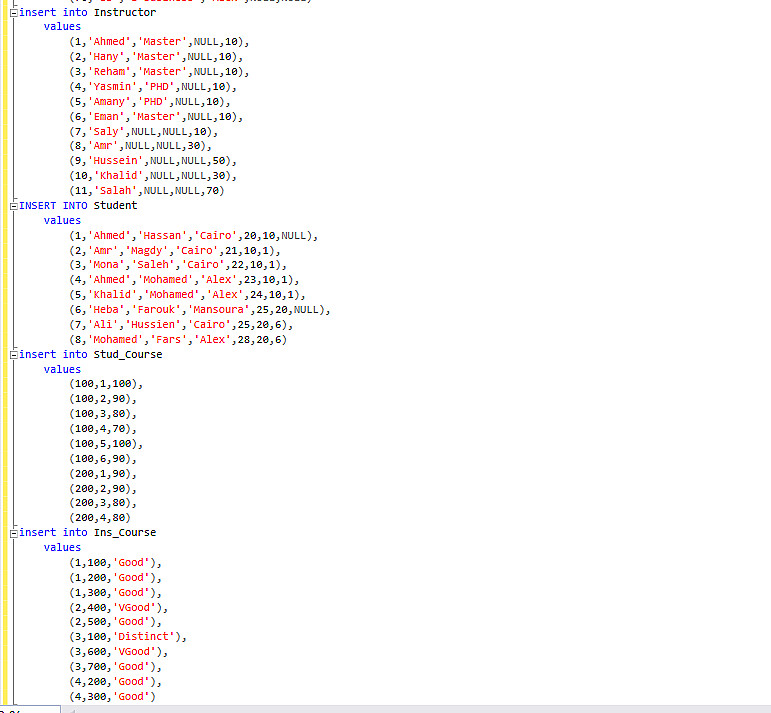Click the row (10,'Khalid',NULL,NULL,30)
Image resolution: width=771 pixels, height=713 pixels.
click(153, 176)
